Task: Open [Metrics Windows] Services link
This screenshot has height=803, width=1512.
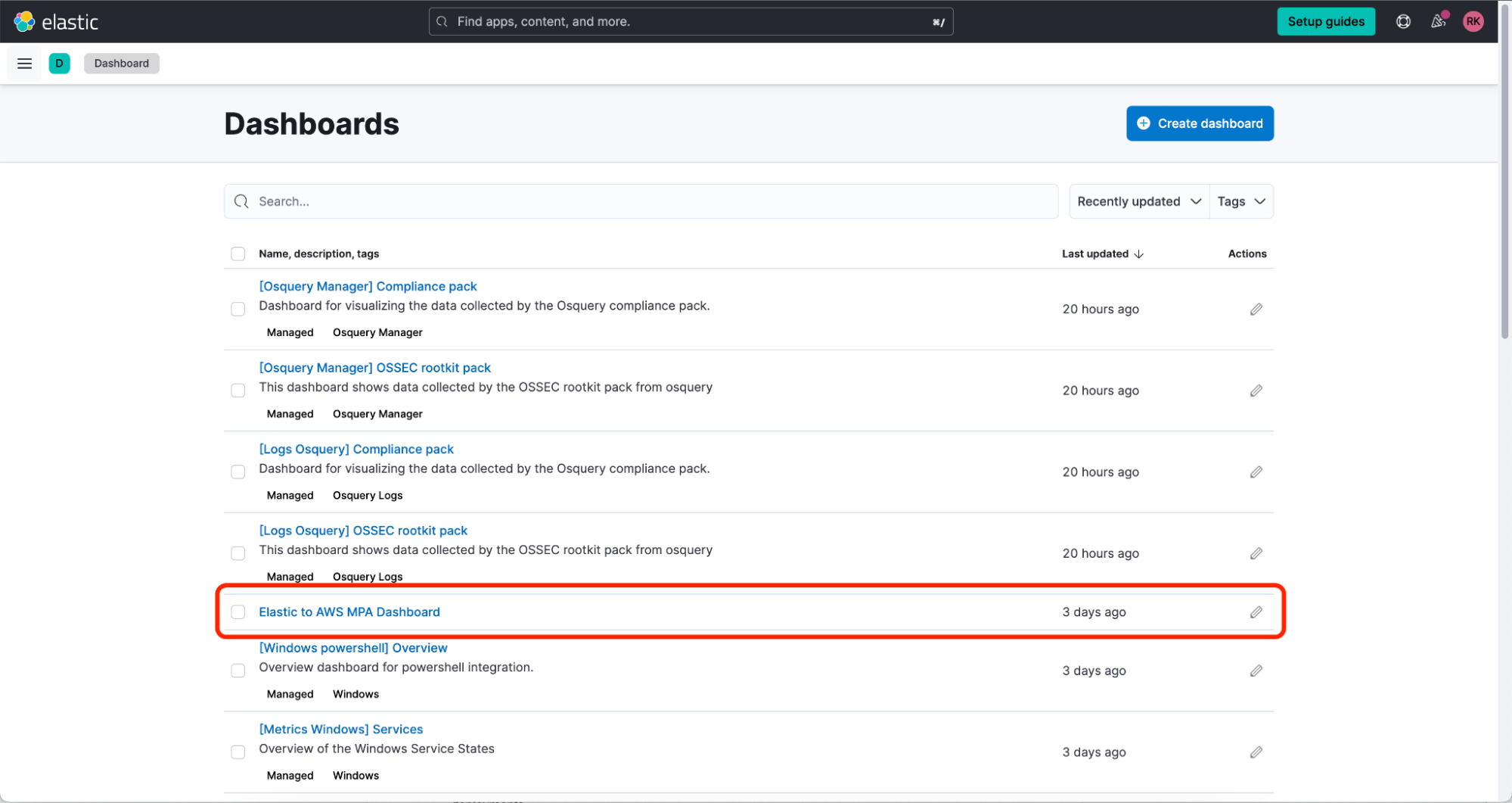Action: pos(341,729)
